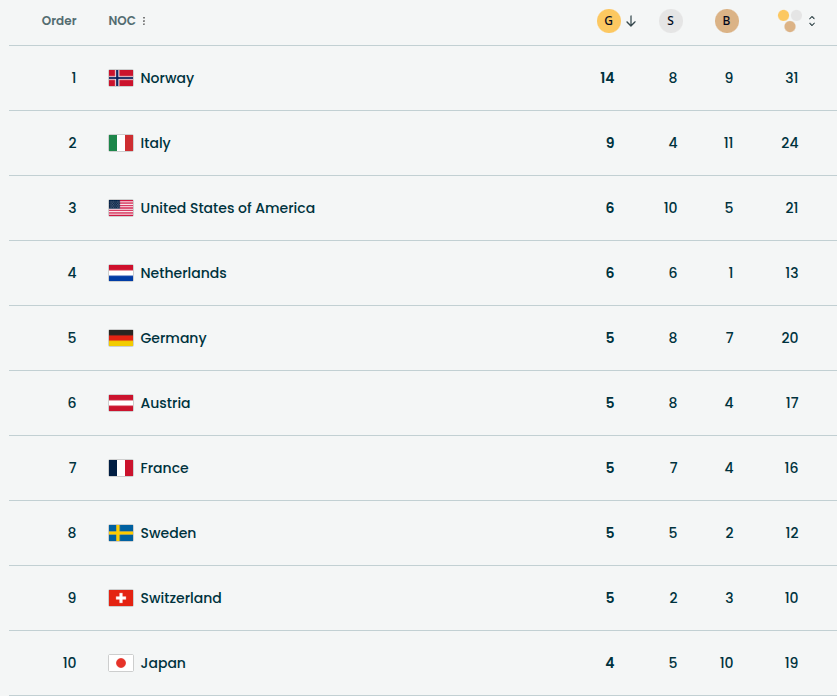Open the NOC column options menu
The width and height of the screenshot is (837, 696).
pyautogui.click(x=144, y=21)
